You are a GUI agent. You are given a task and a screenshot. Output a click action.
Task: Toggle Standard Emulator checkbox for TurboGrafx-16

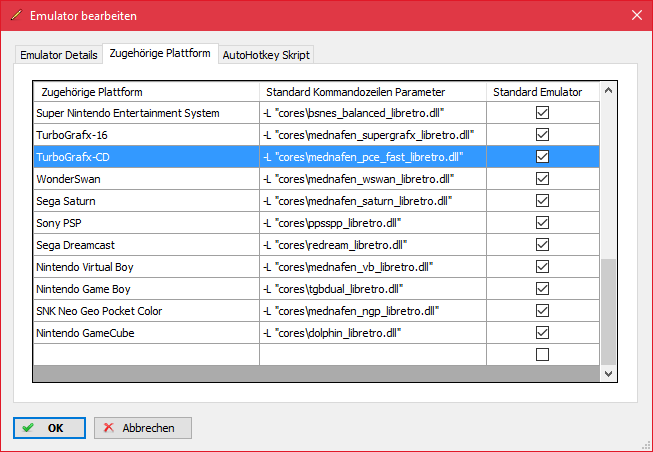(x=542, y=135)
